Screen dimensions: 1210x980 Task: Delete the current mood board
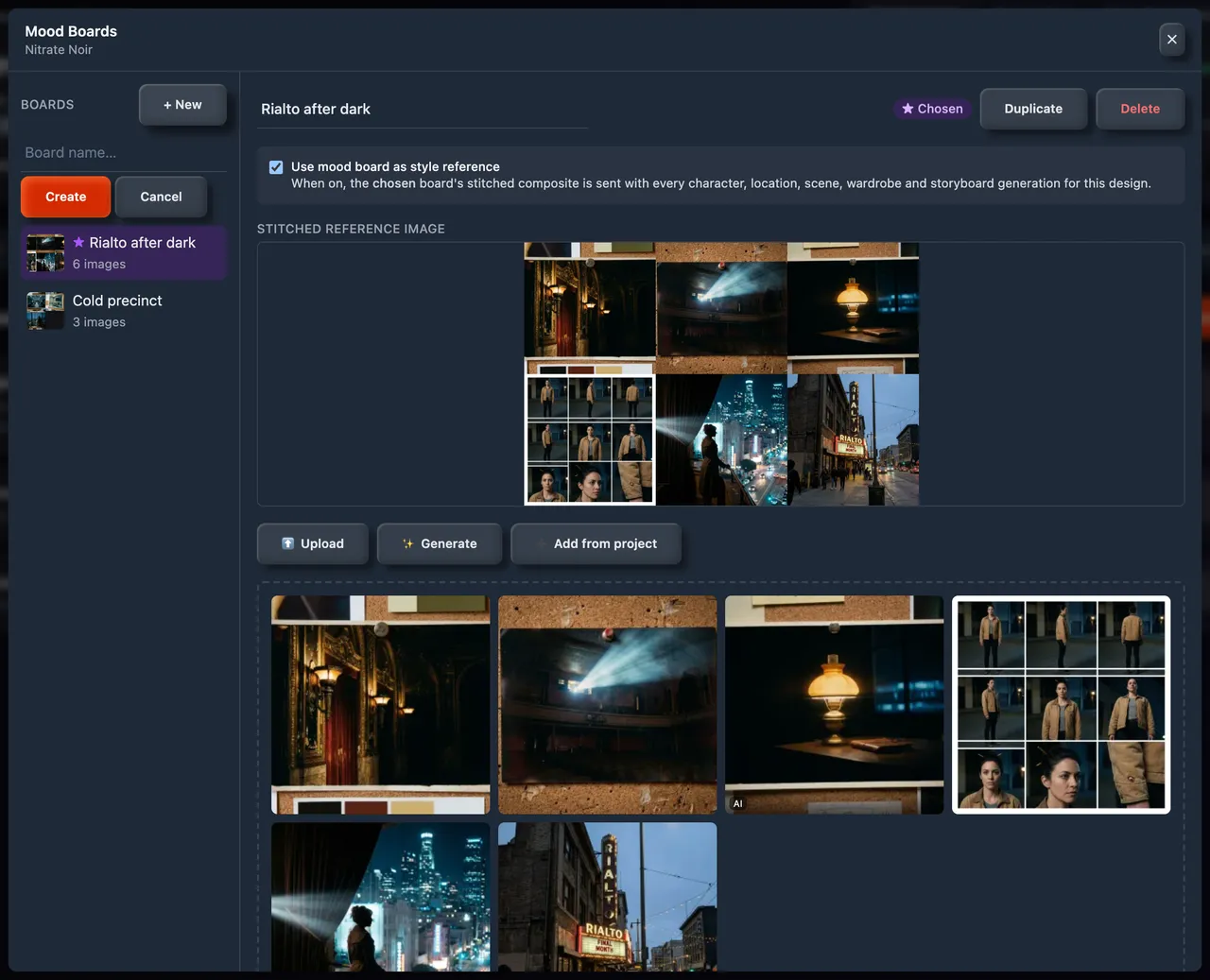click(x=1140, y=109)
